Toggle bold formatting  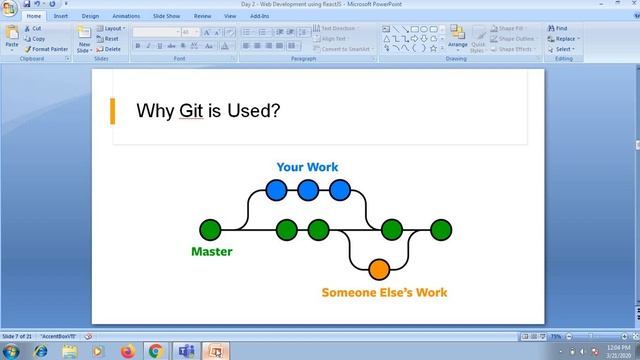(138, 46)
